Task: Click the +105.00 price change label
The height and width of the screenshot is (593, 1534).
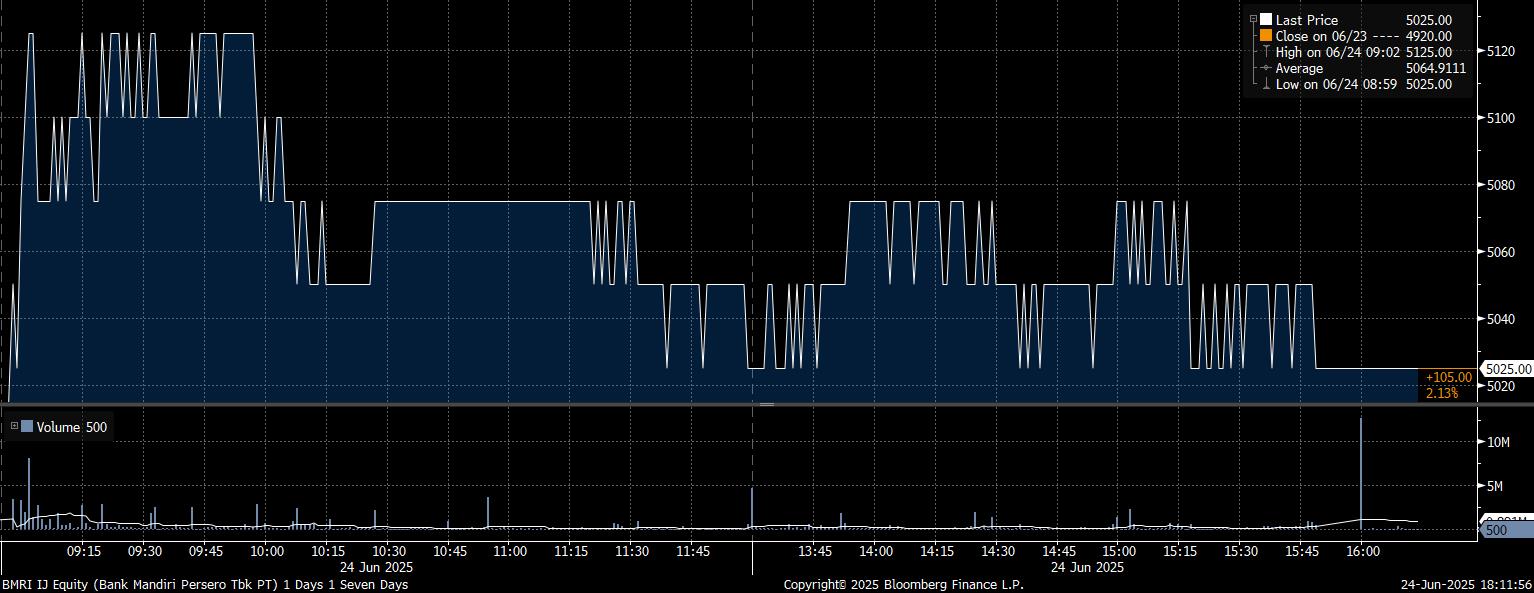Action: click(1448, 377)
